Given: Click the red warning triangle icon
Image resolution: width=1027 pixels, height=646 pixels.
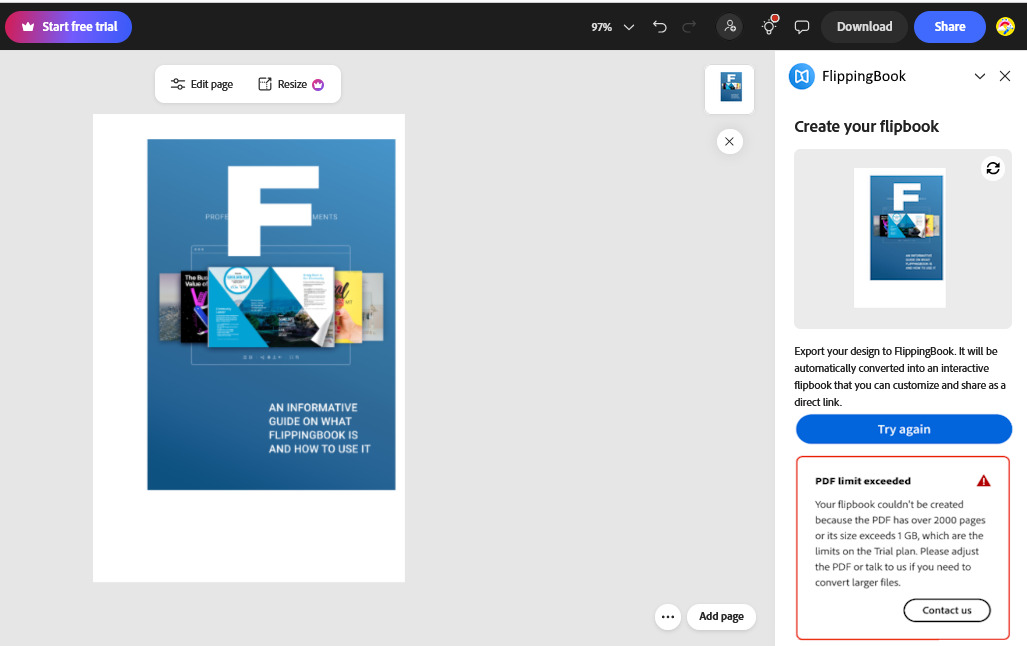Looking at the screenshot, I should [x=983, y=481].
